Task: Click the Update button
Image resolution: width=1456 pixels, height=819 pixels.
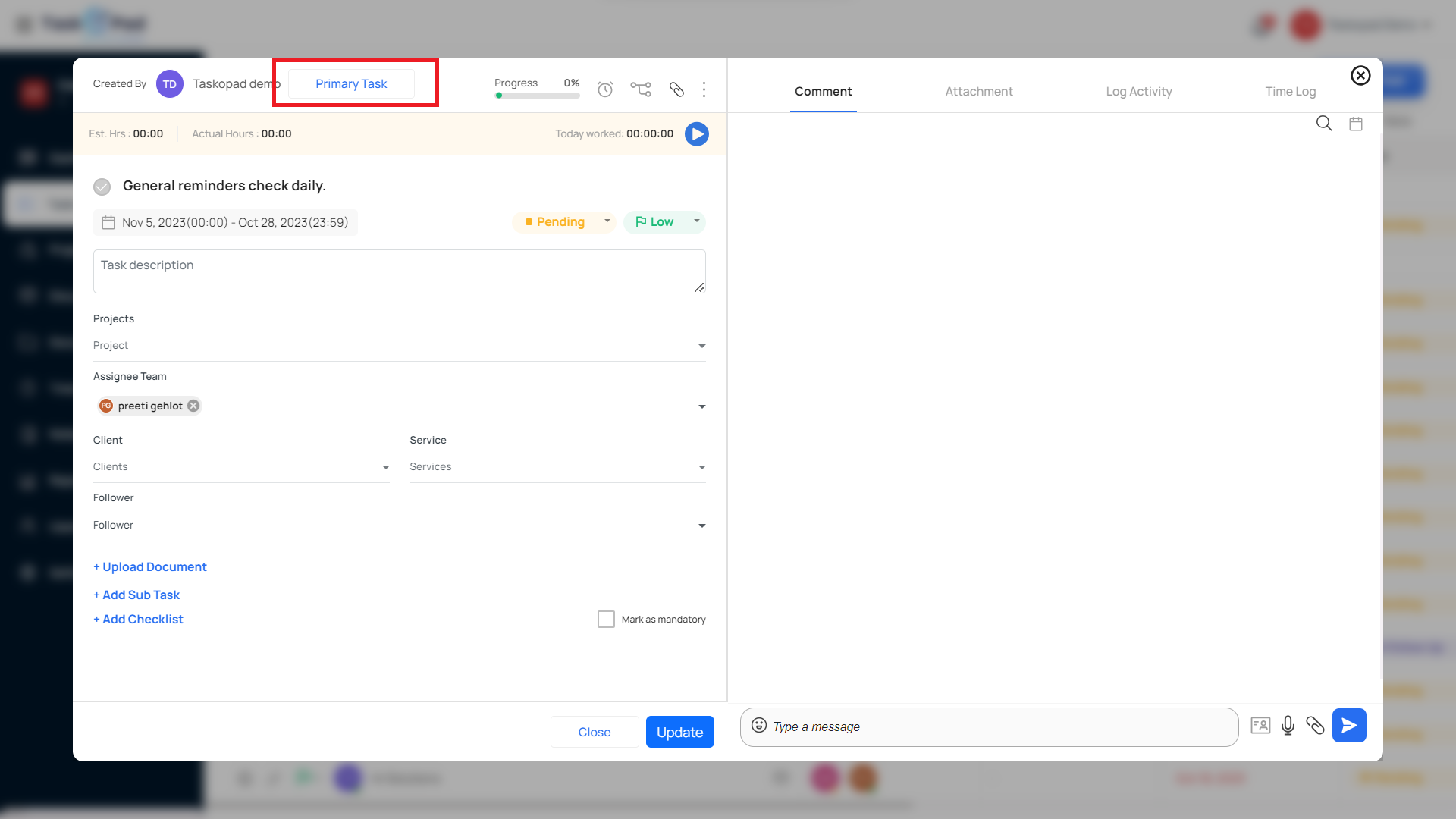Action: 679,732
